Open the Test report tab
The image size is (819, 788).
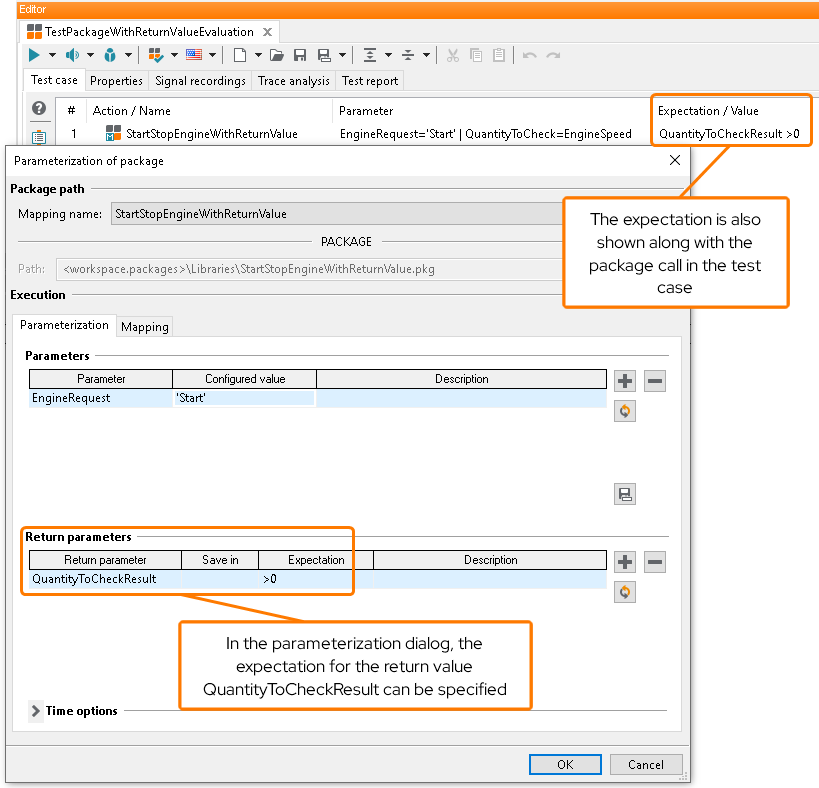370,81
